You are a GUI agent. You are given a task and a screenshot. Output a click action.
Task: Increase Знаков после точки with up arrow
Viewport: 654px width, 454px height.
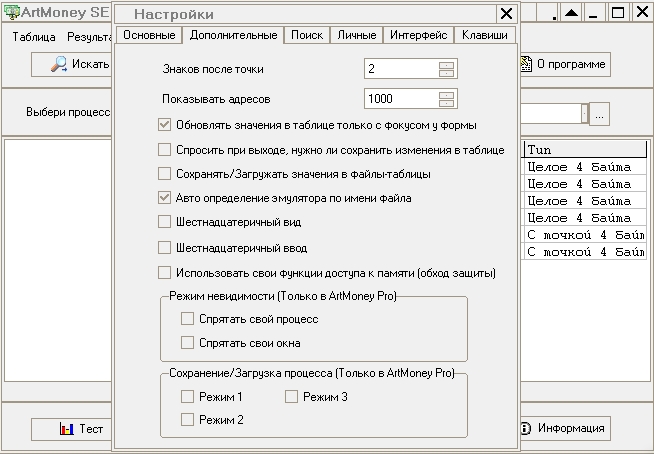(x=446, y=65)
